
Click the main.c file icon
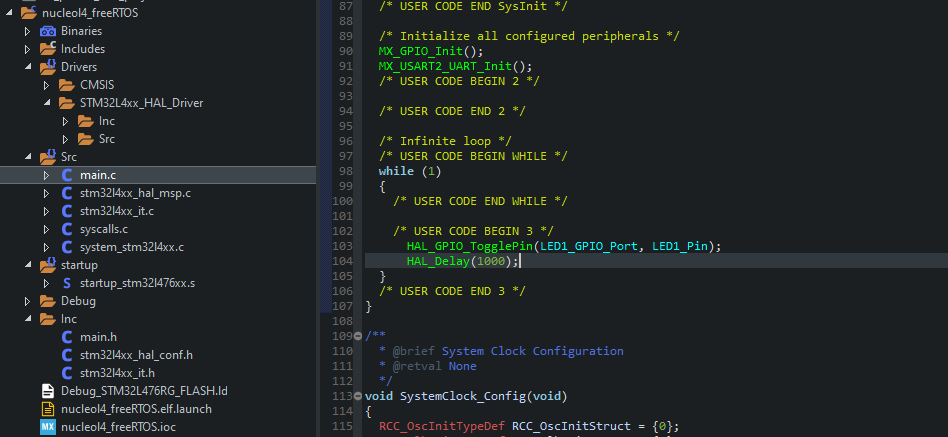click(x=67, y=175)
